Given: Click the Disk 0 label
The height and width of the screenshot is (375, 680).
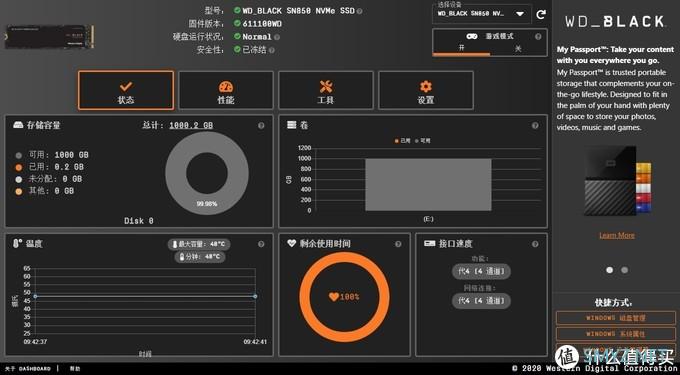Looking at the screenshot, I should point(139,221).
